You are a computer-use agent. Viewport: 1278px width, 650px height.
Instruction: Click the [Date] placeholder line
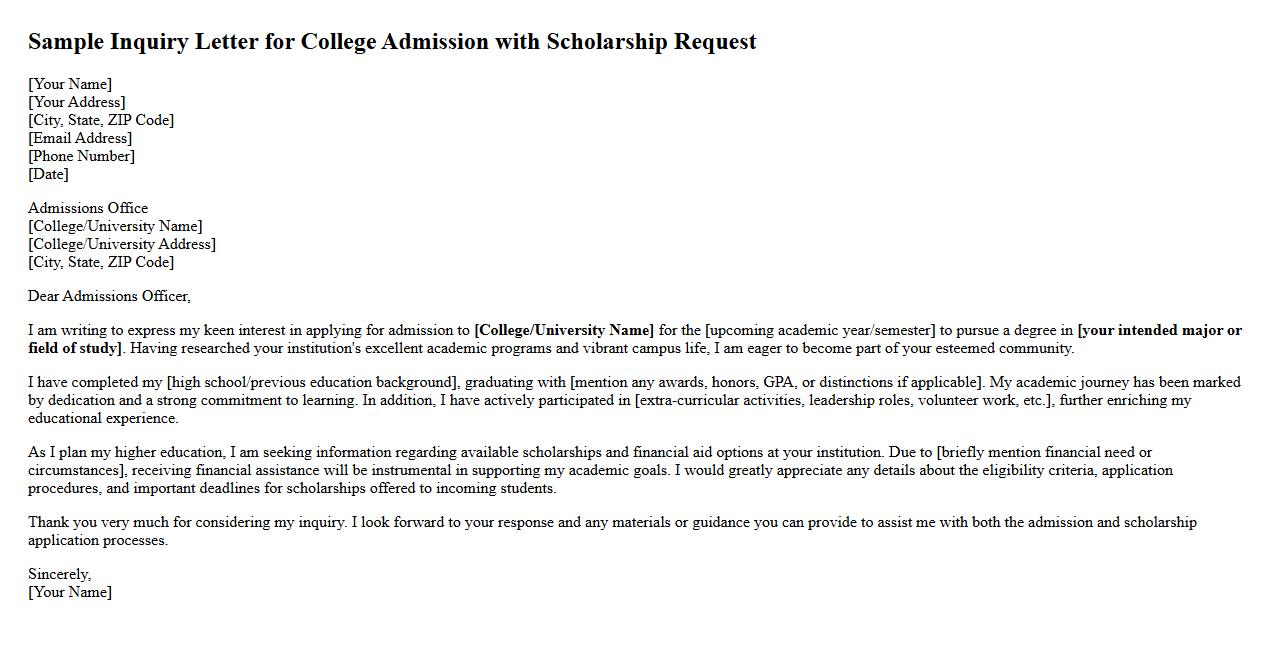coord(48,174)
